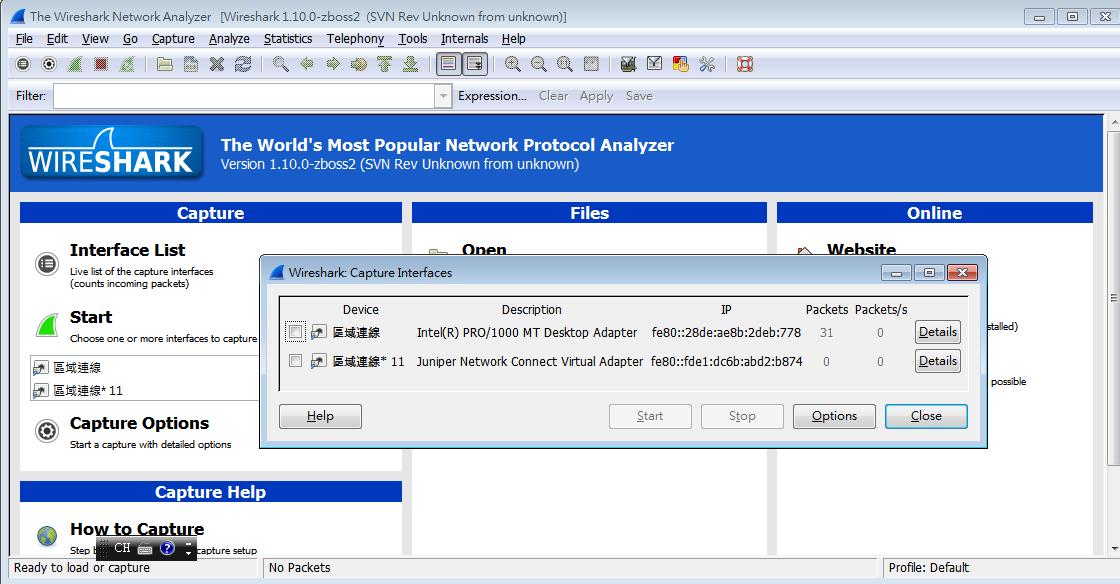The width and height of the screenshot is (1120, 584).
Task: Click Apply next to the filter
Action: (596, 96)
